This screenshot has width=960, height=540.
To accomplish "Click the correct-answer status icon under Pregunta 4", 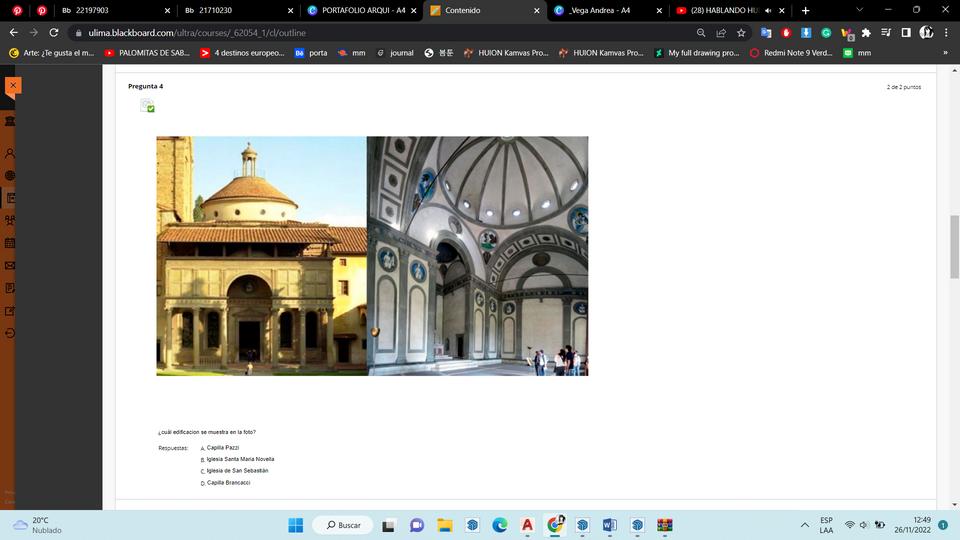I will 148,106.
